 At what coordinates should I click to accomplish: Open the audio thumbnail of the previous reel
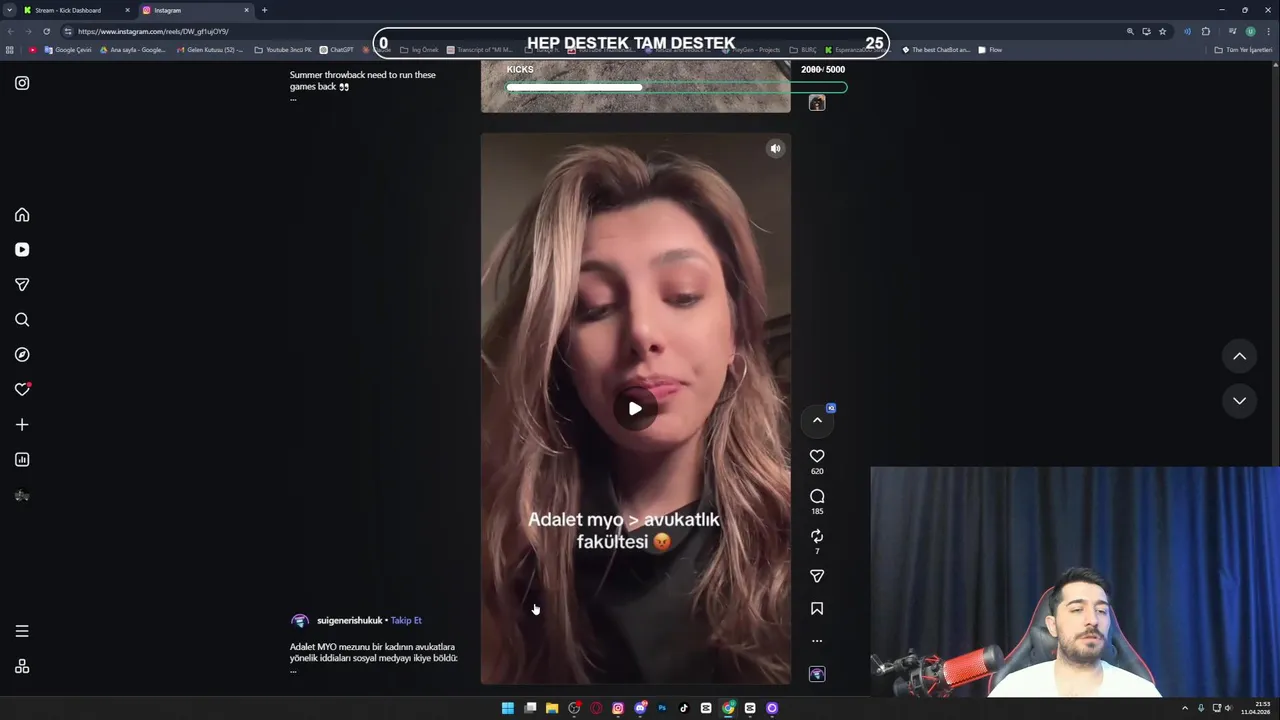click(817, 103)
